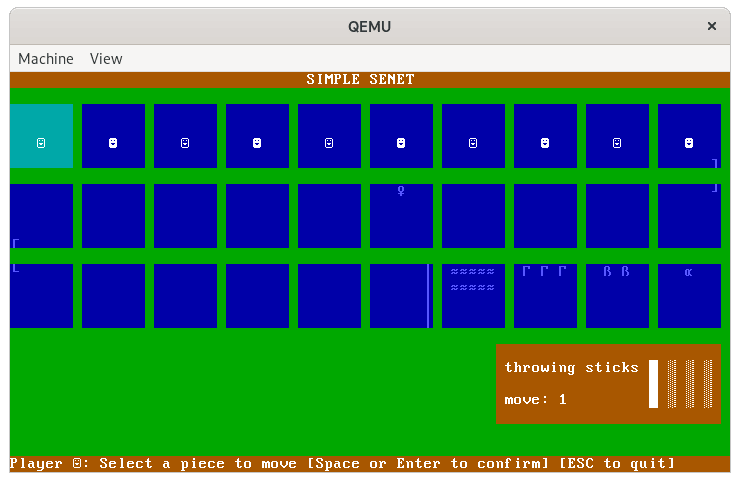Select the highlighted cyan piece square
Viewport: 740px width, 482px height.
(41, 136)
